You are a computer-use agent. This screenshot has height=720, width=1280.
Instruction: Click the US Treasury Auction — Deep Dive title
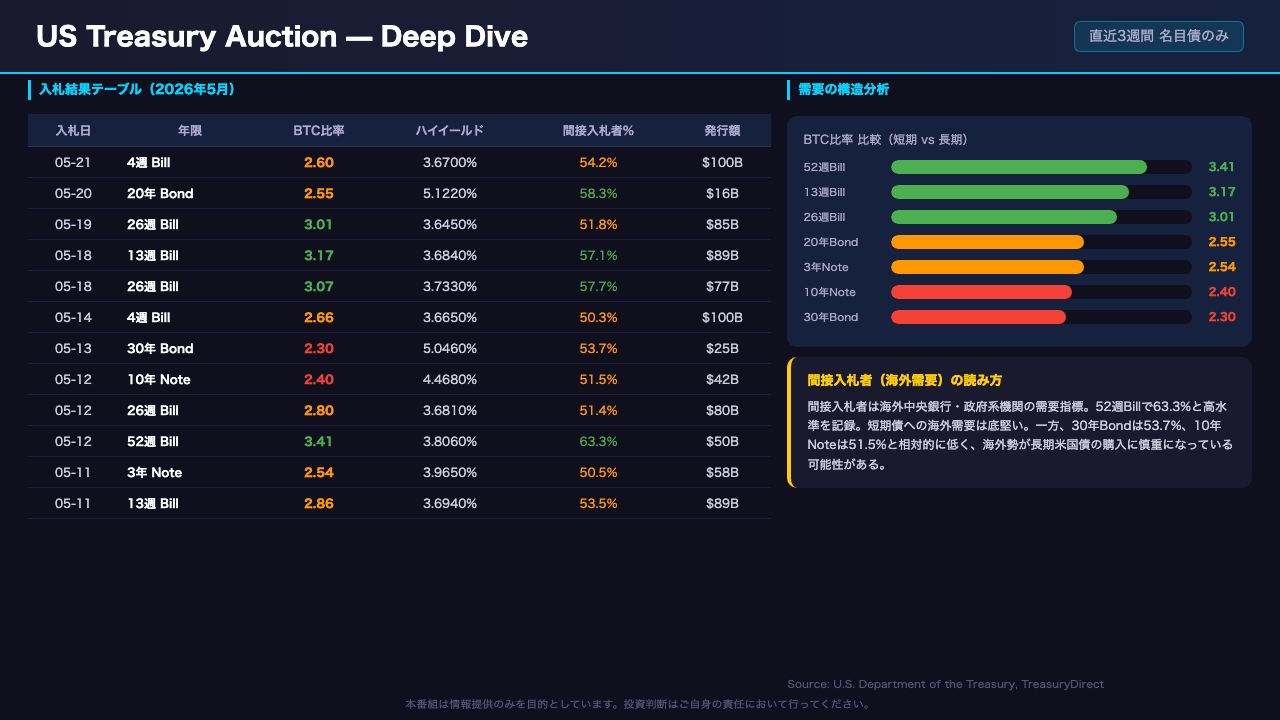tap(282, 37)
